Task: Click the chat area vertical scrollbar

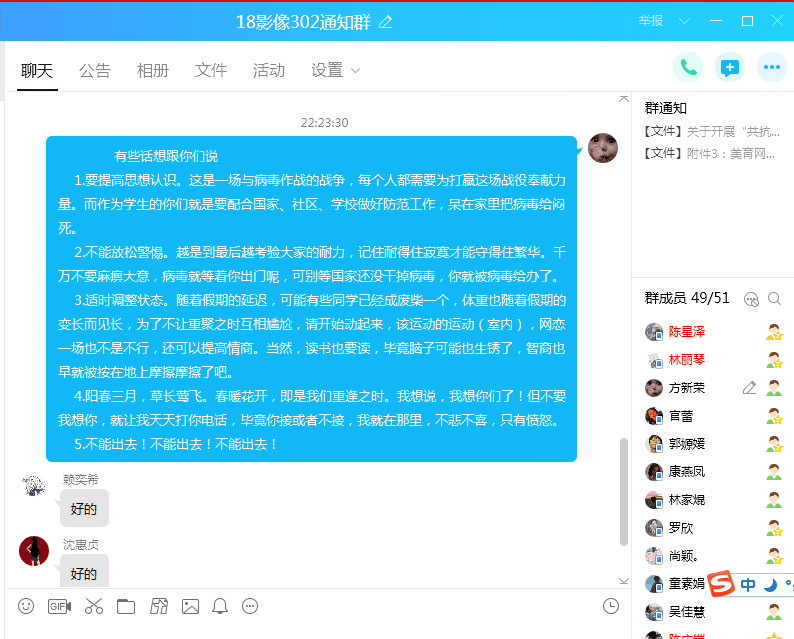Action: 625,490
